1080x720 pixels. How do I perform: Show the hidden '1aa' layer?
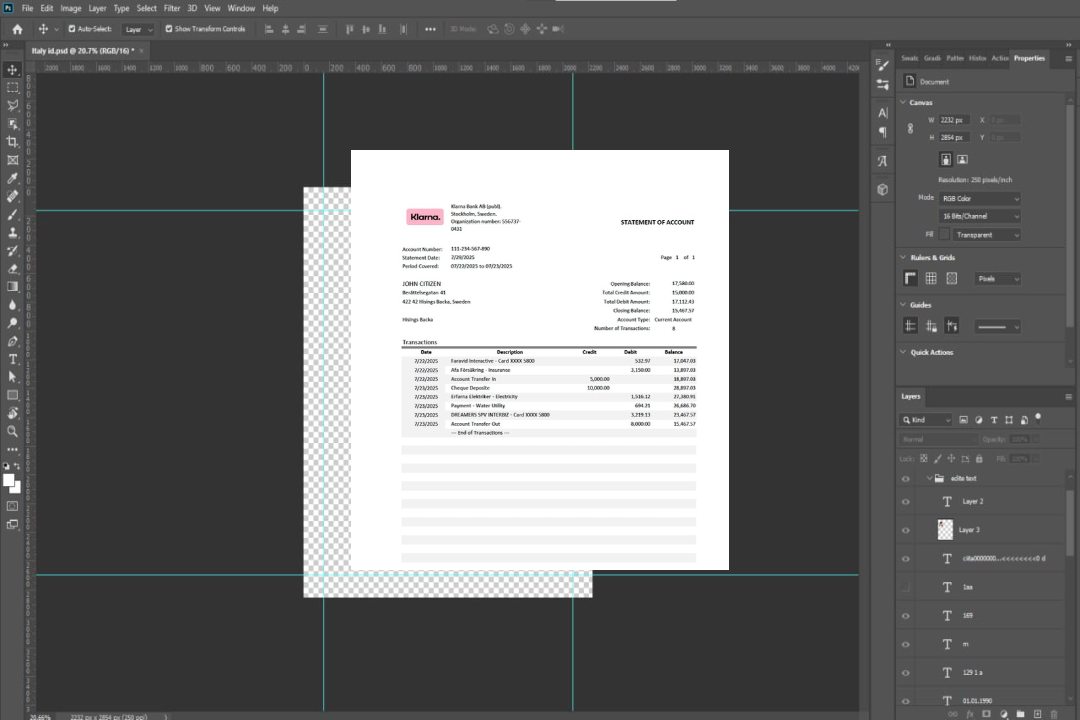[906, 587]
